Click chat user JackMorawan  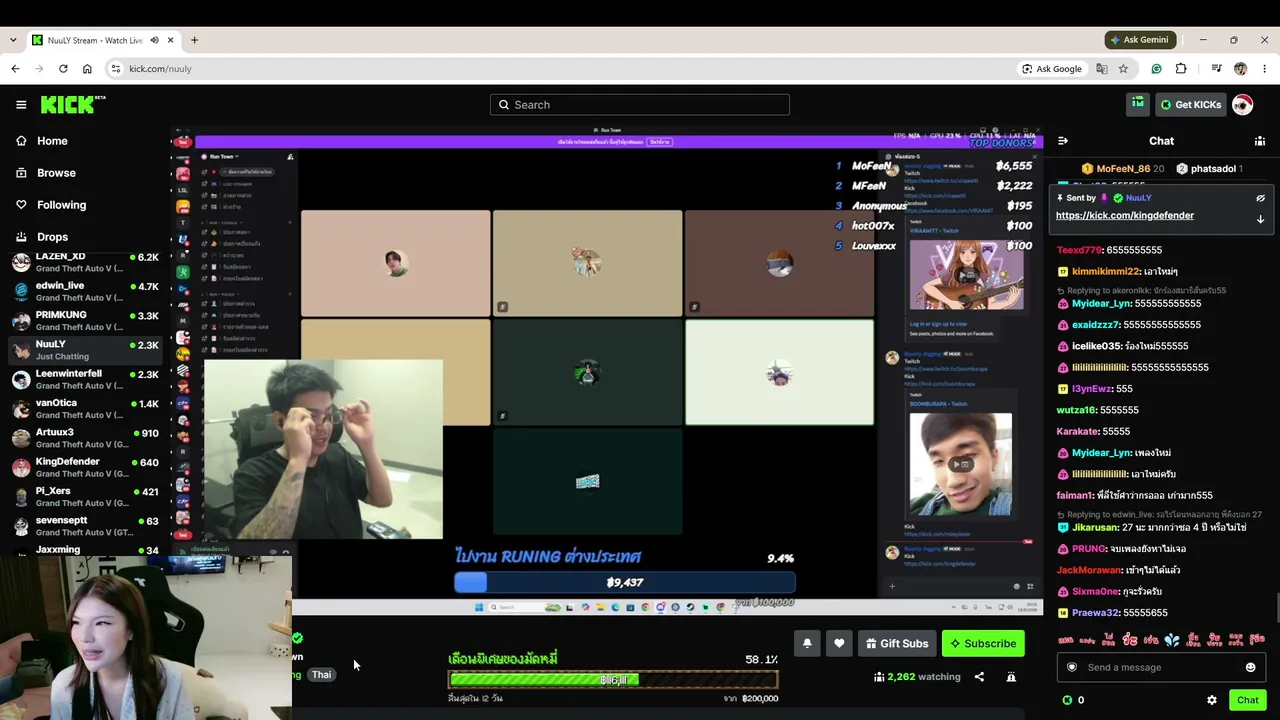[1088, 570]
